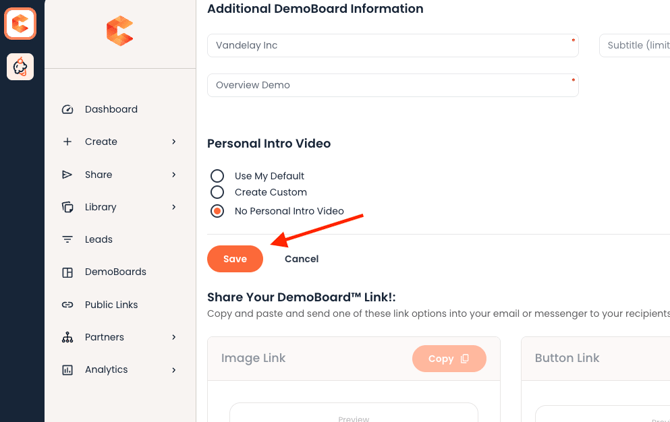The width and height of the screenshot is (670, 422).
Task: Click the Overview Demo text field
Action: (392, 86)
